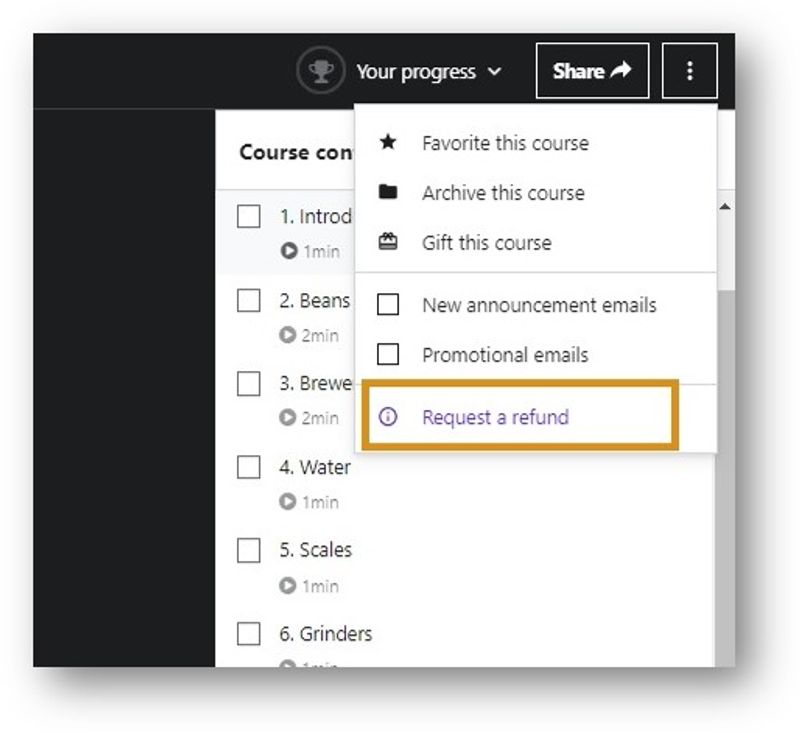800x732 pixels.
Task: Click the gift box icon
Action: click(388, 243)
